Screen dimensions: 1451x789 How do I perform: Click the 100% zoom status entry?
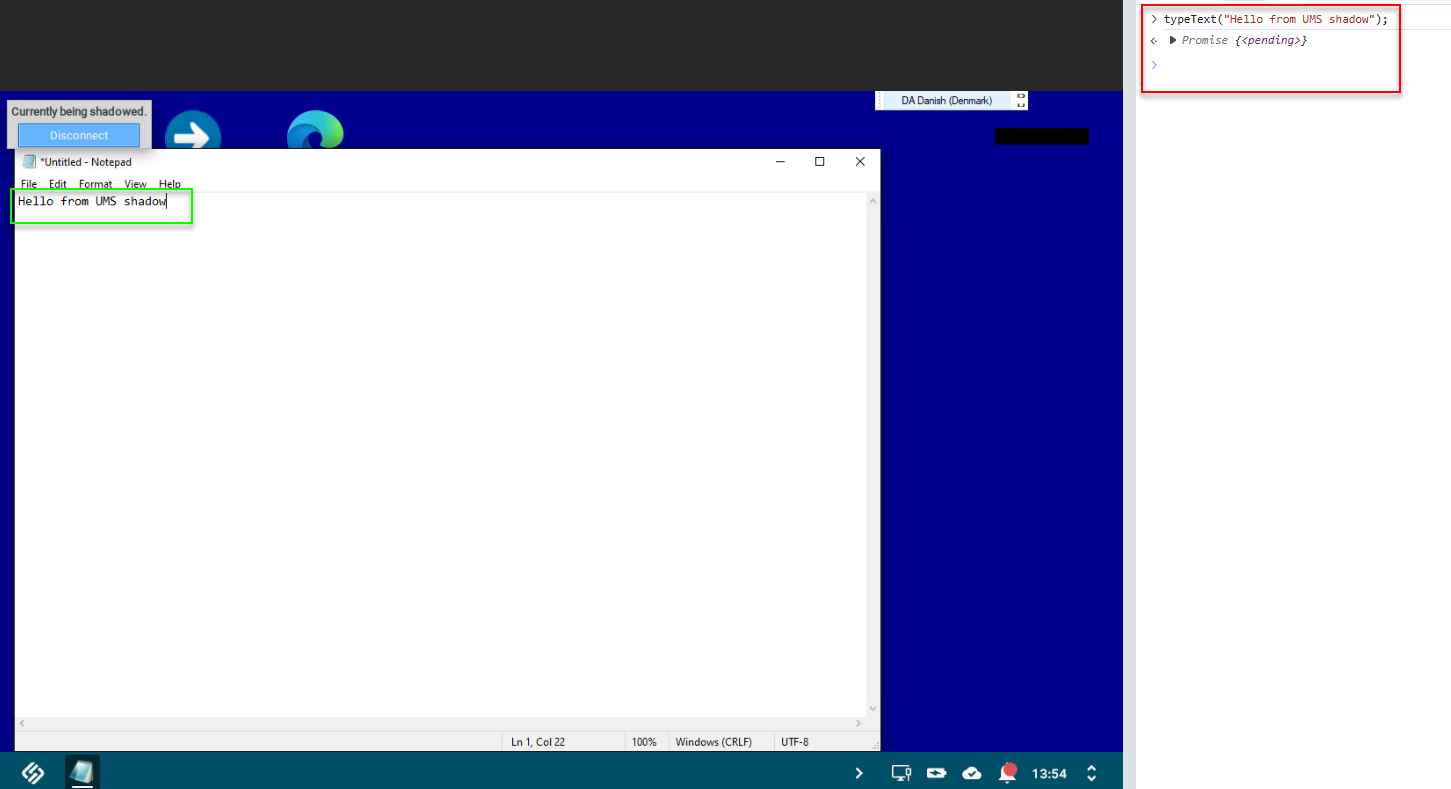pos(644,742)
